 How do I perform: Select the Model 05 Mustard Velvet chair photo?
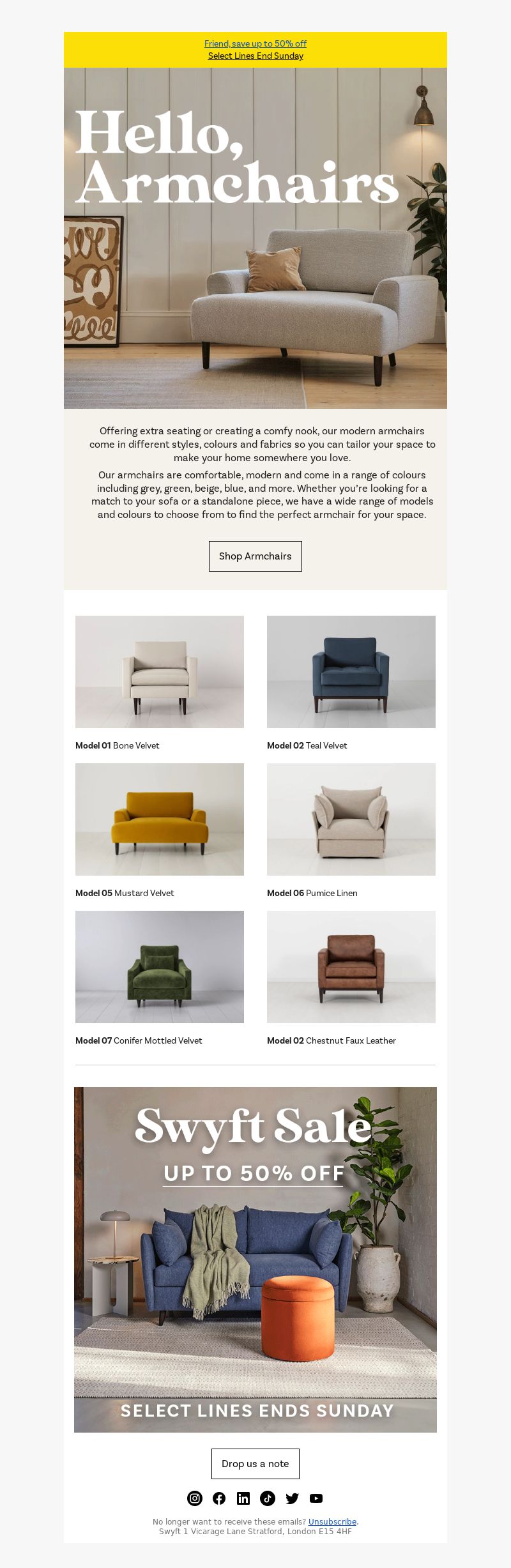(x=160, y=819)
